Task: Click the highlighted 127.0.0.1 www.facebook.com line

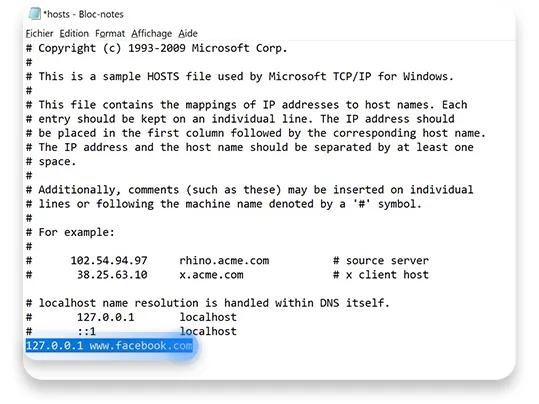Action: click(x=109, y=346)
